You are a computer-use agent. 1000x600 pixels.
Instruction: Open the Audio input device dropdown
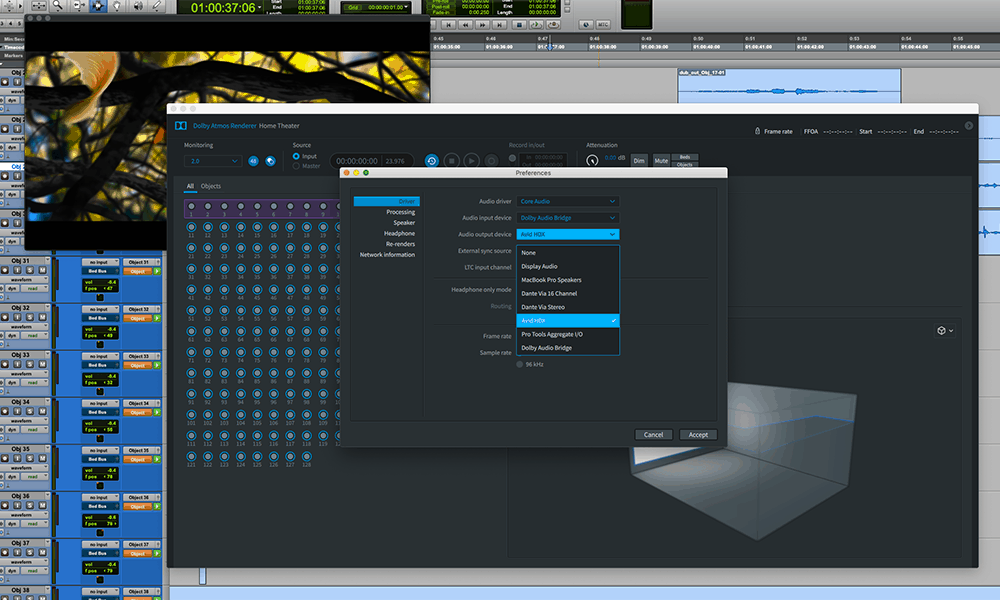click(568, 217)
